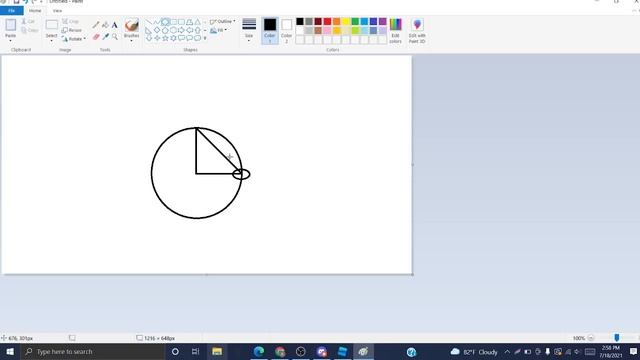The height and width of the screenshot is (360, 640).
Task: Expand the Shapes gallery more arrow
Action: (x=205, y=38)
